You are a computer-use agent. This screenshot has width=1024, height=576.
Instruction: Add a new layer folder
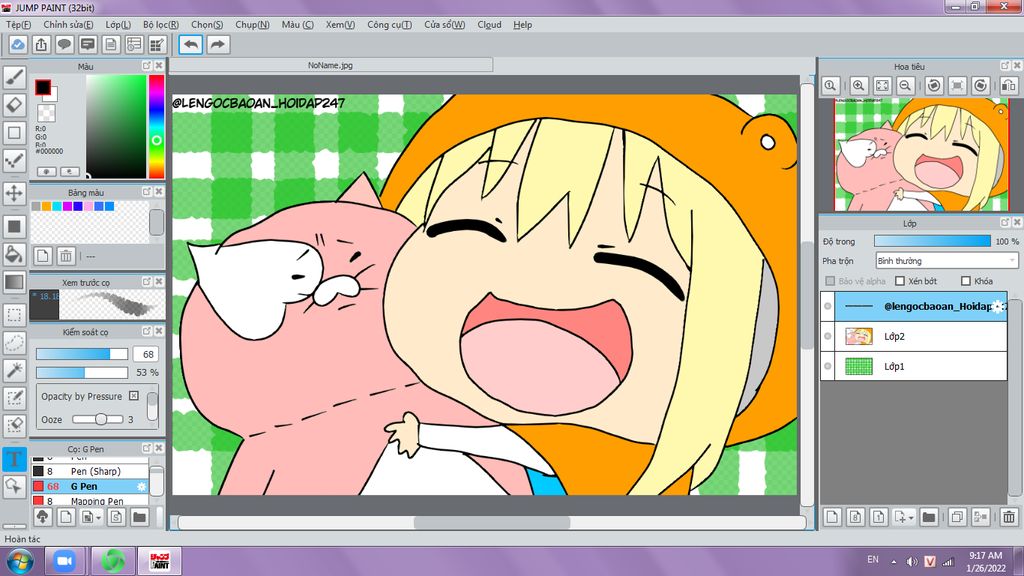click(x=929, y=517)
